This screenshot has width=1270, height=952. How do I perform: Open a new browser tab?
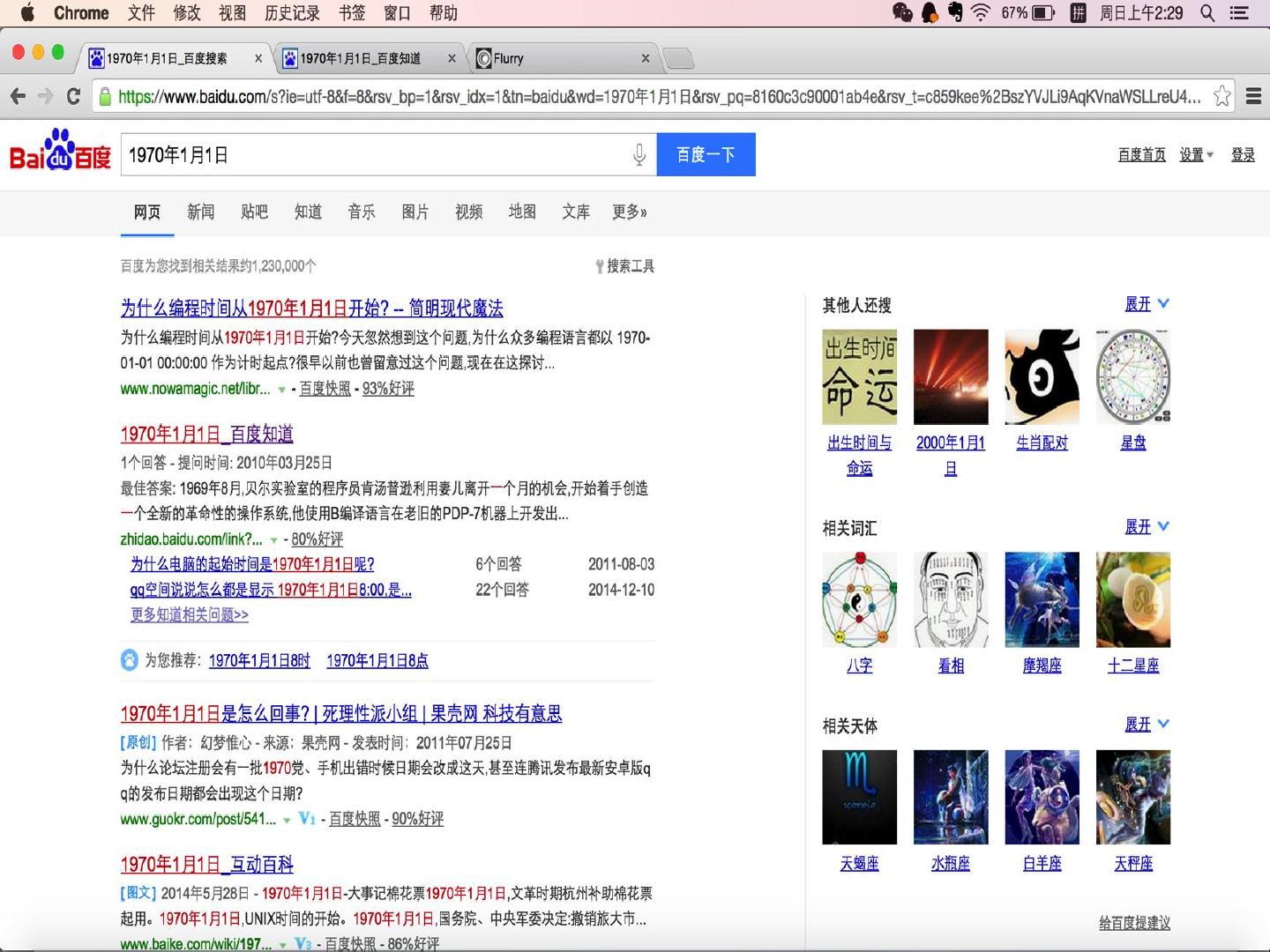pos(677,58)
